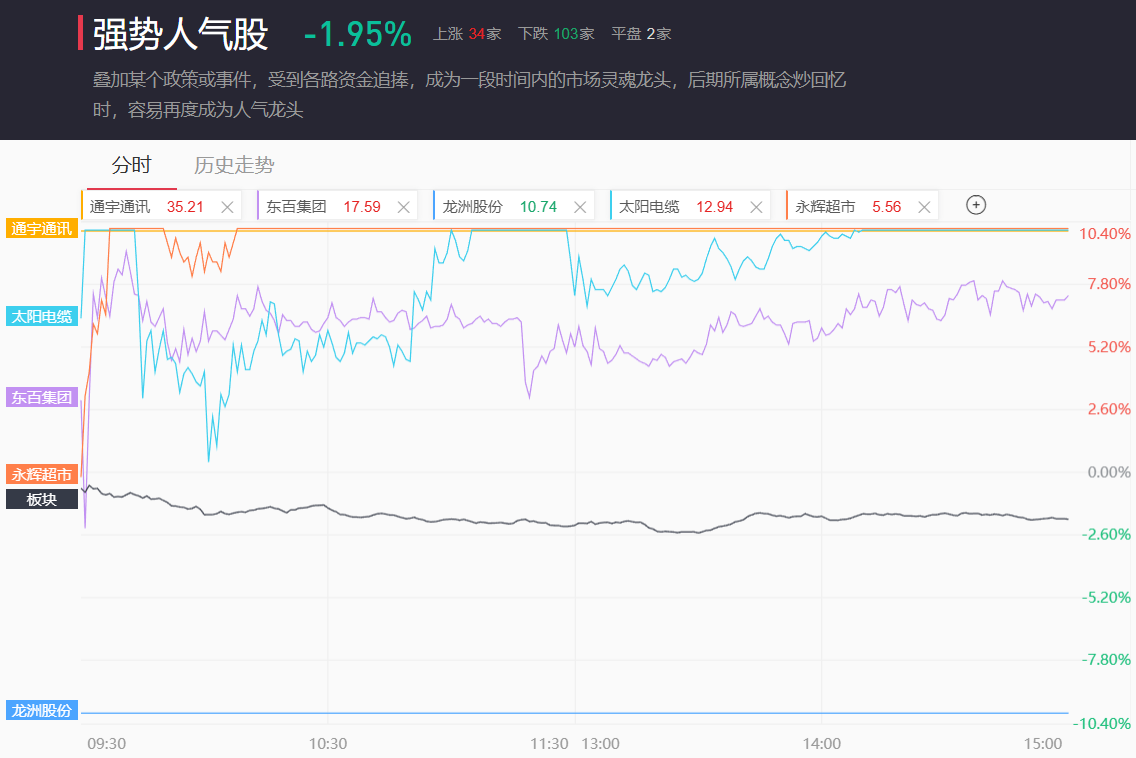Click the 上涨 34家 rising count
The width and height of the screenshot is (1136, 758).
point(467,34)
